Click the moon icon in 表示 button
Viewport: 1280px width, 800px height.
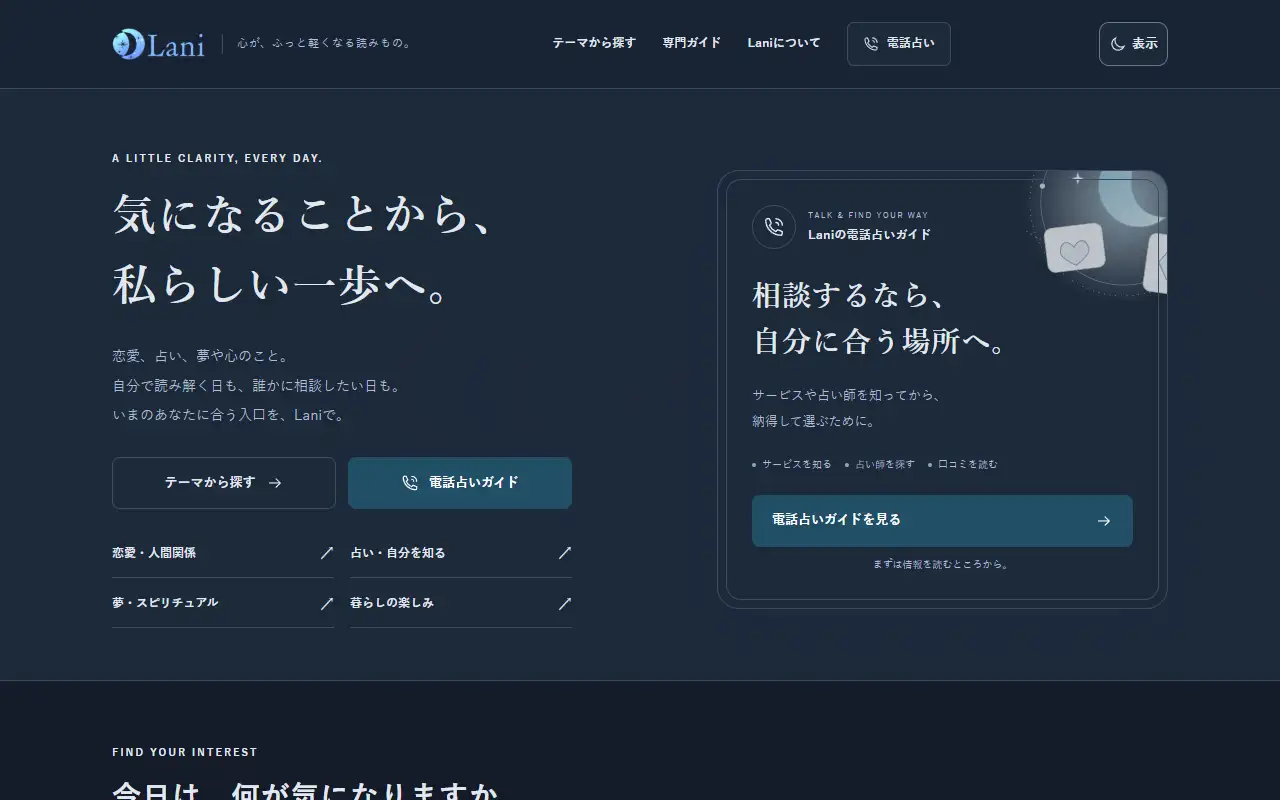[x=1118, y=44]
